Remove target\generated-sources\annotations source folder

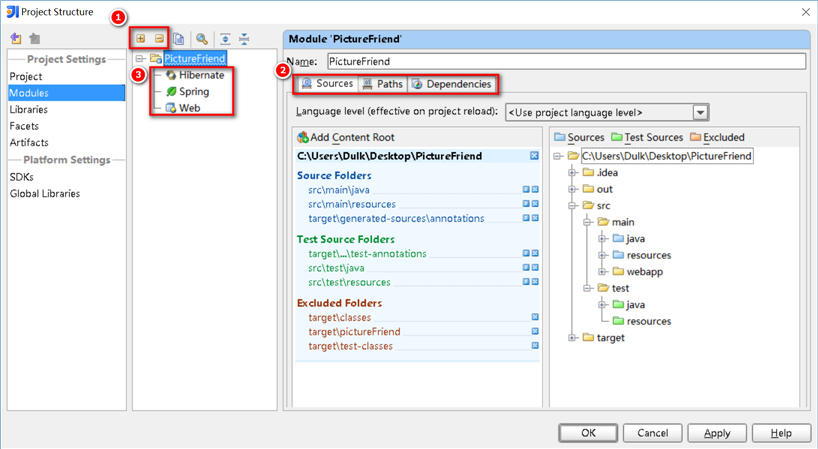(x=535, y=218)
